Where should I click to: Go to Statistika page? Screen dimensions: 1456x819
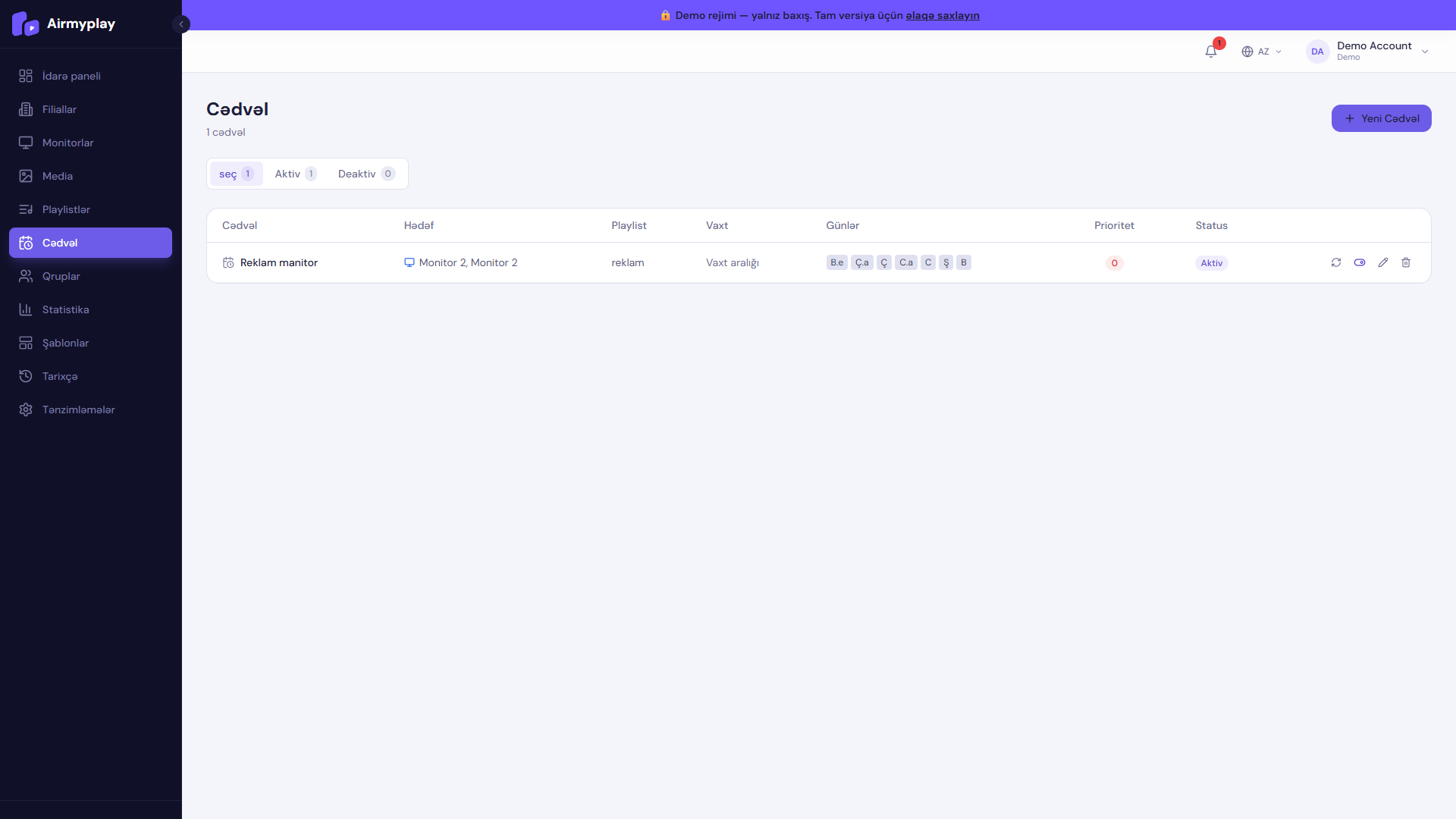pyautogui.click(x=65, y=309)
